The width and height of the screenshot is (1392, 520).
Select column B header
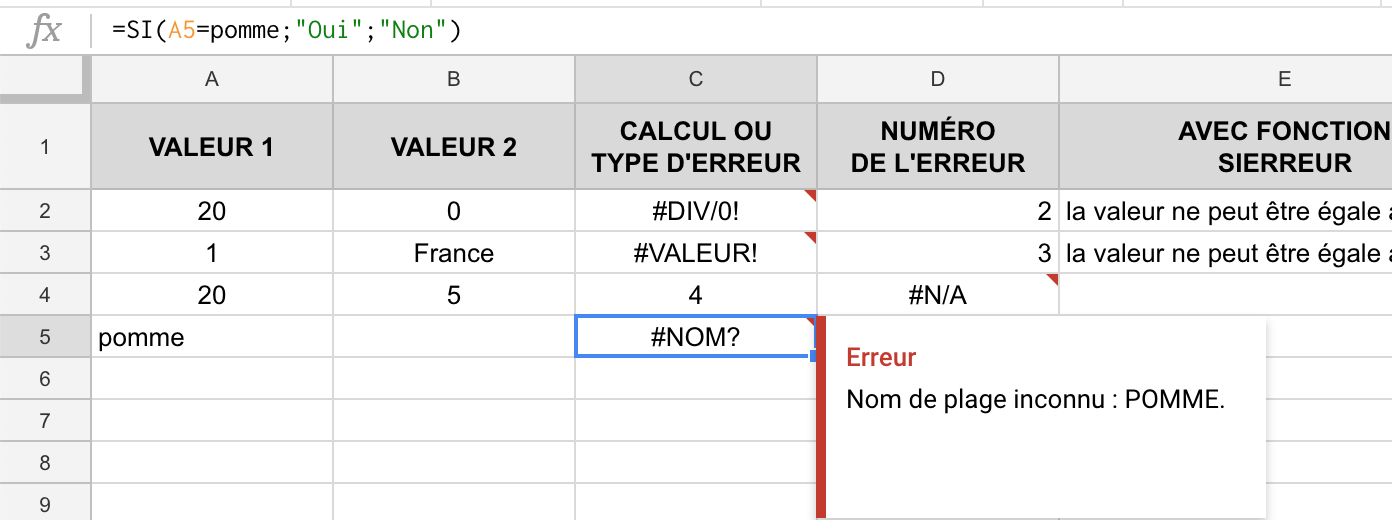point(453,79)
